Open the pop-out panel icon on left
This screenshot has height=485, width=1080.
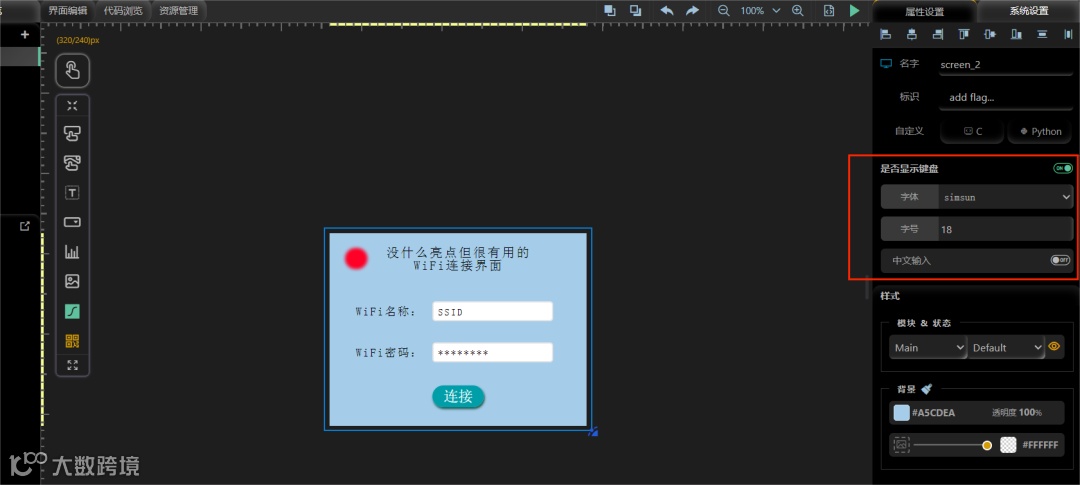coord(25,226)
